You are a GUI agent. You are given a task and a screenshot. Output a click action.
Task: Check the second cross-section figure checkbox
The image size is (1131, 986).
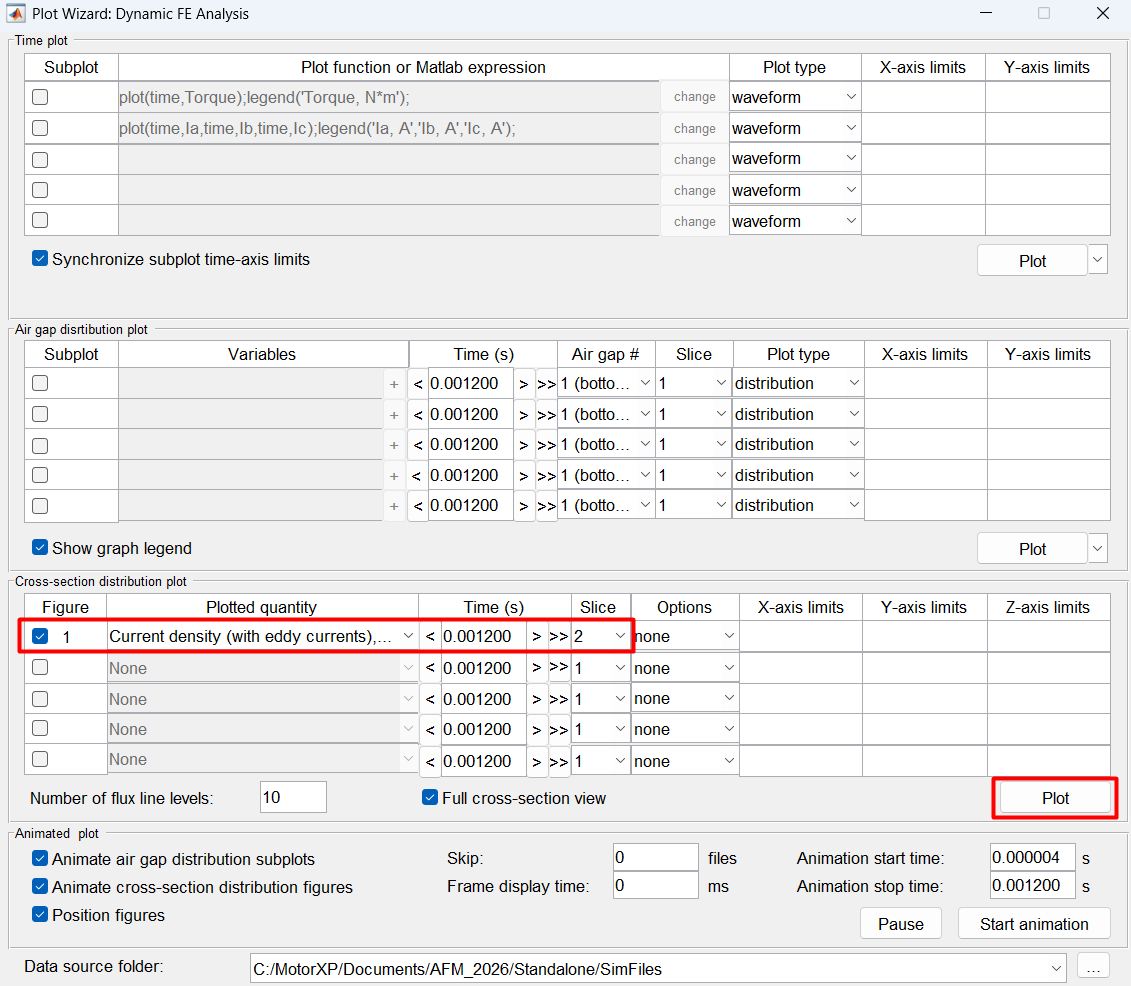click(x=40, y=667)
